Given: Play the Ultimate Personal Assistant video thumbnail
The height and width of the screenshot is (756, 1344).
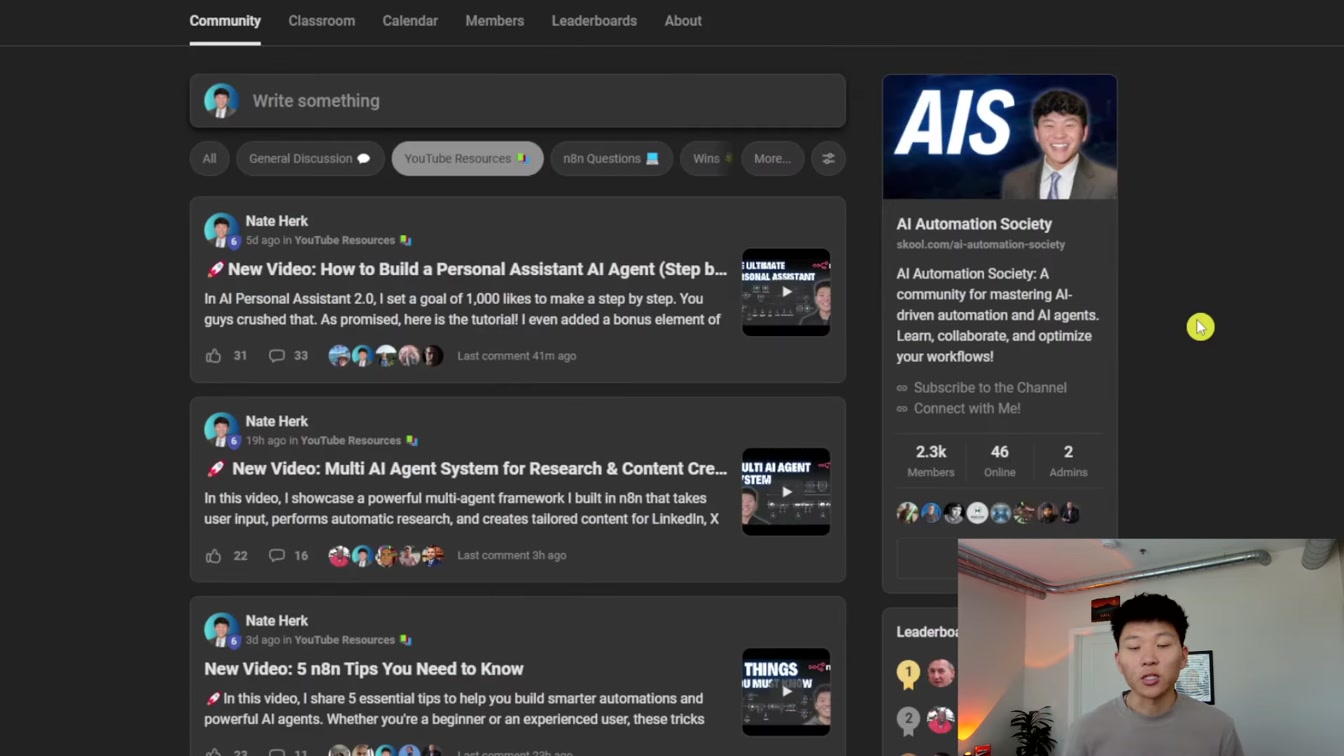Looking at the screenshot, I should tap(786, 292).
